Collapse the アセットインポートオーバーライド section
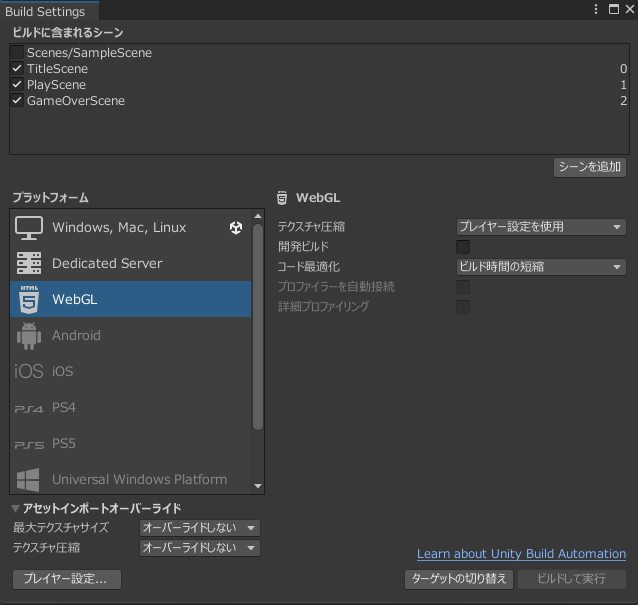 15,508
